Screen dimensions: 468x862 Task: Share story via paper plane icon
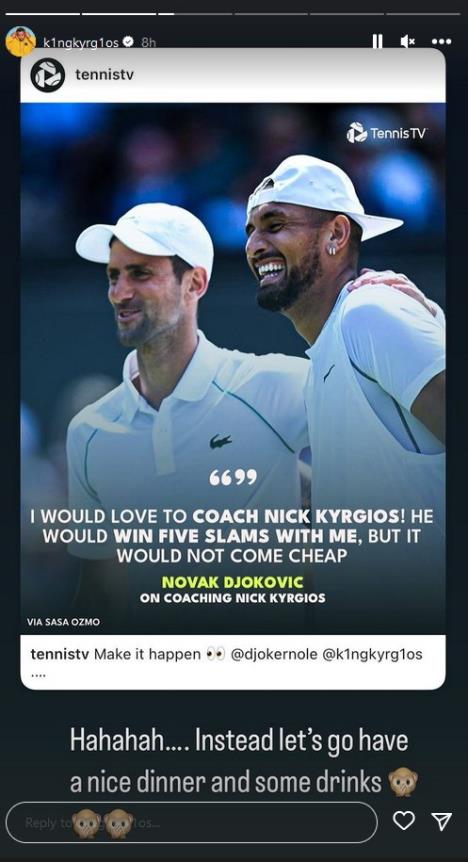pos(442,821)
